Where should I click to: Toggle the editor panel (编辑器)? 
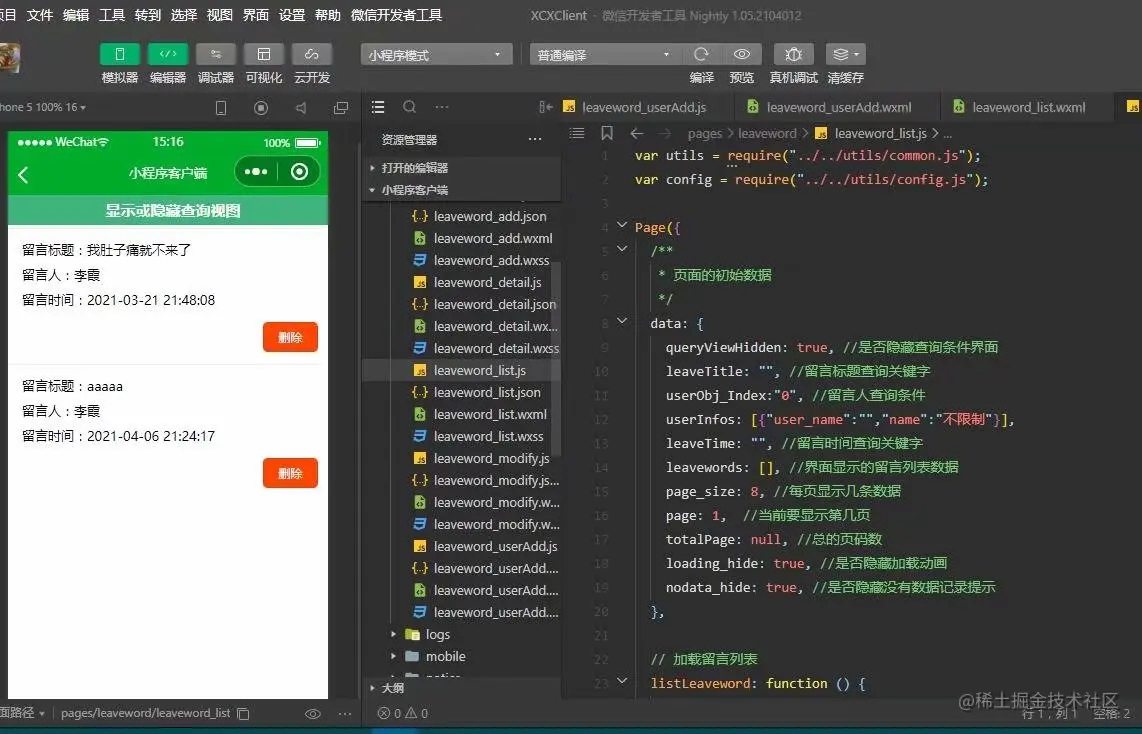coord(168,55)
